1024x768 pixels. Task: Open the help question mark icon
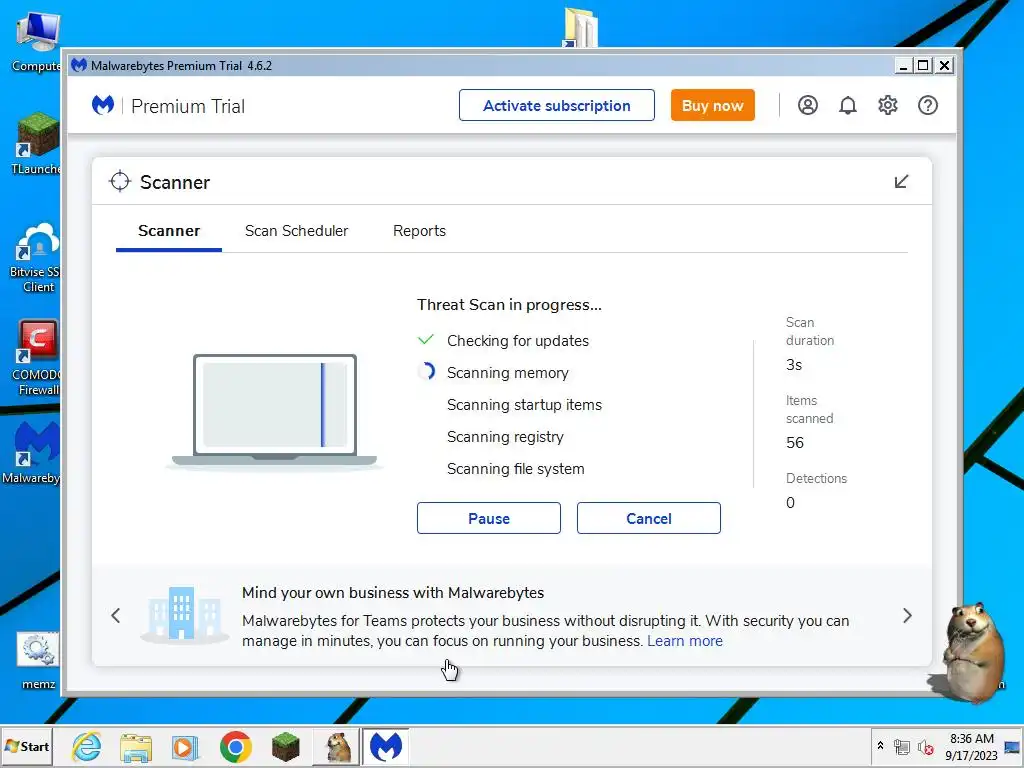pyautogui.click(x=927, y=105)
